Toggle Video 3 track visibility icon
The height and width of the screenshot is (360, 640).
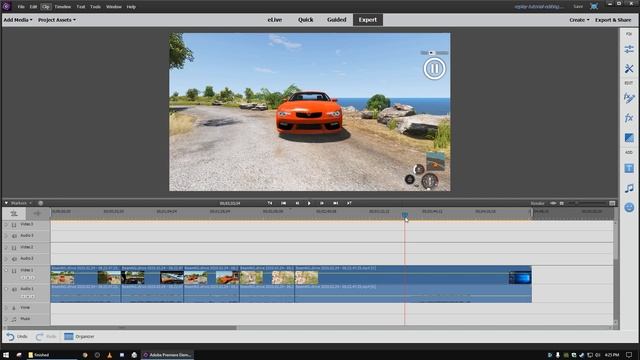[14, 224]
